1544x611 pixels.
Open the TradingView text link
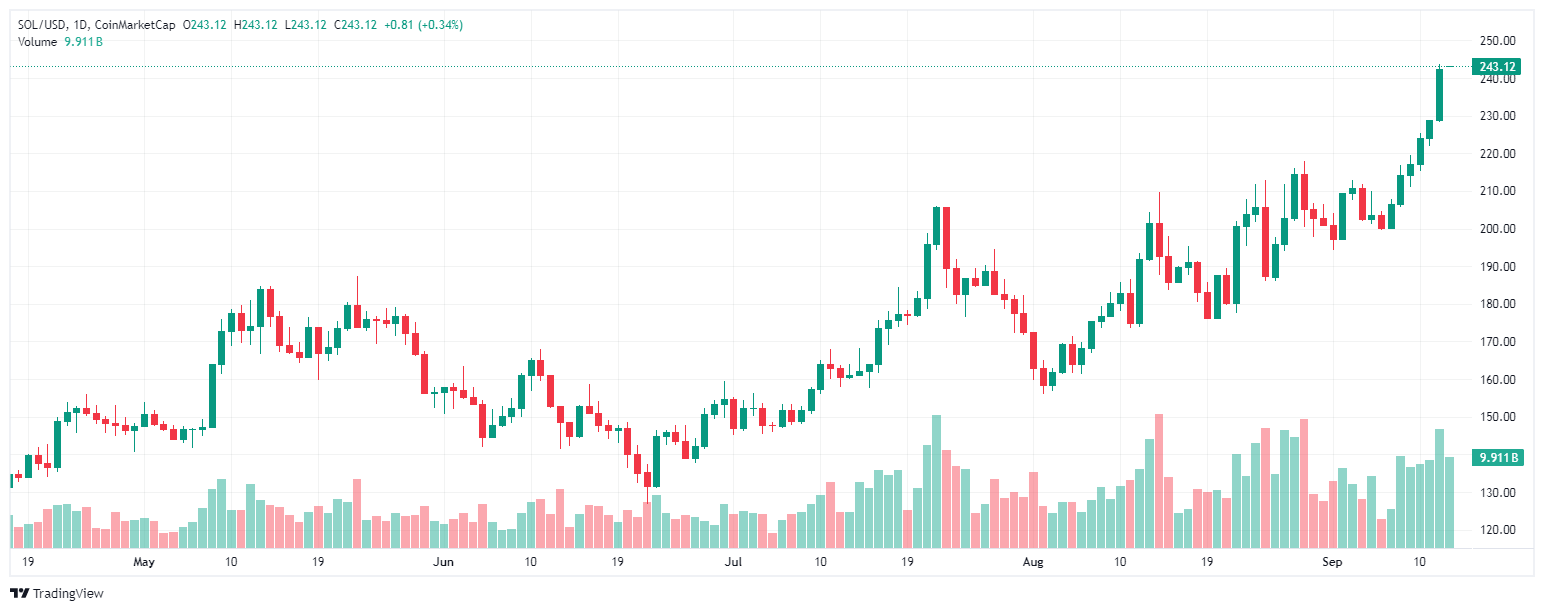tap(68, 593)
